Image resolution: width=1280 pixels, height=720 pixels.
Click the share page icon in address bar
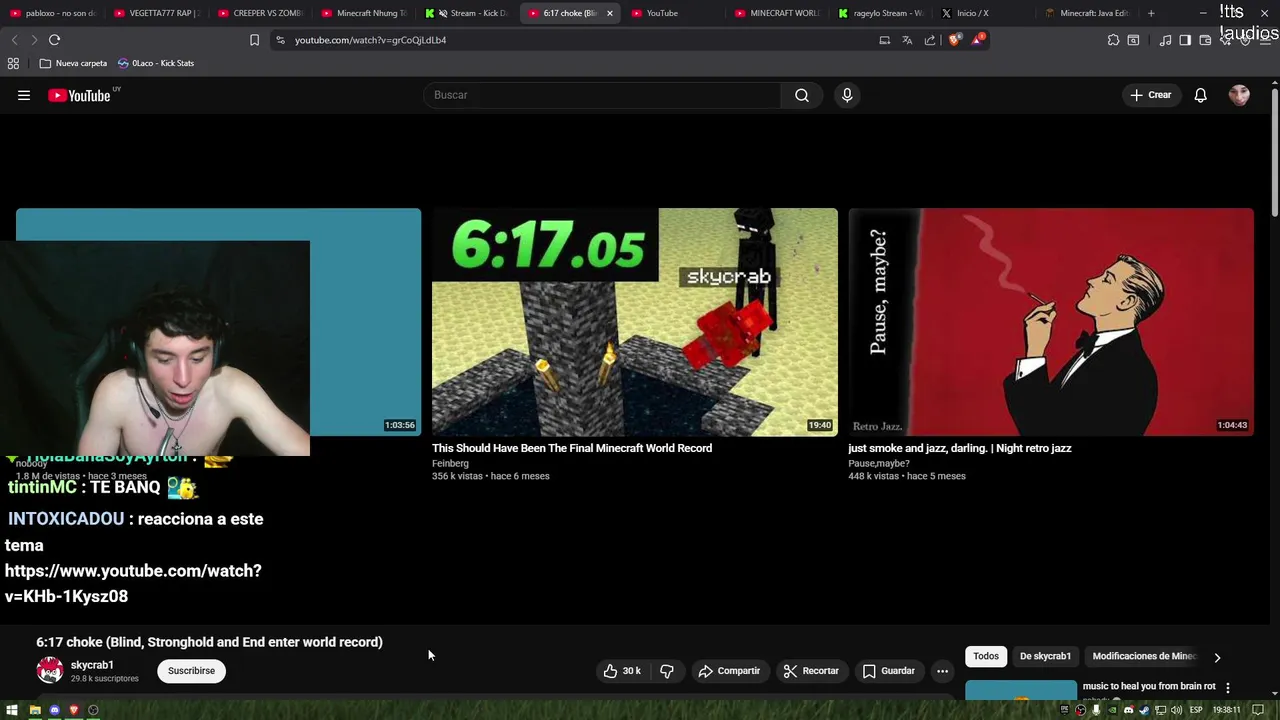[930, 40]
